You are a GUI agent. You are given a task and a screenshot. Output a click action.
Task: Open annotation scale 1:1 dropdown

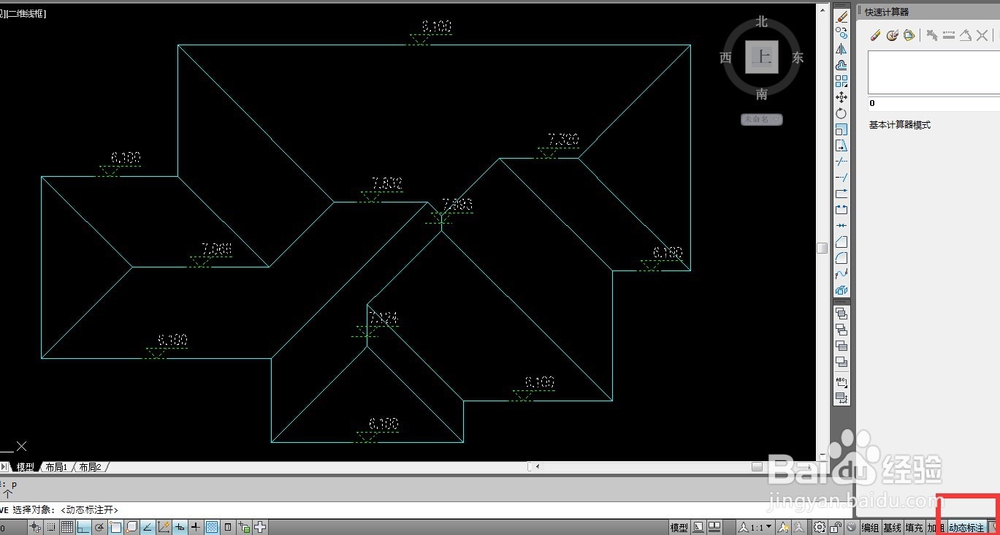[754, 527]
